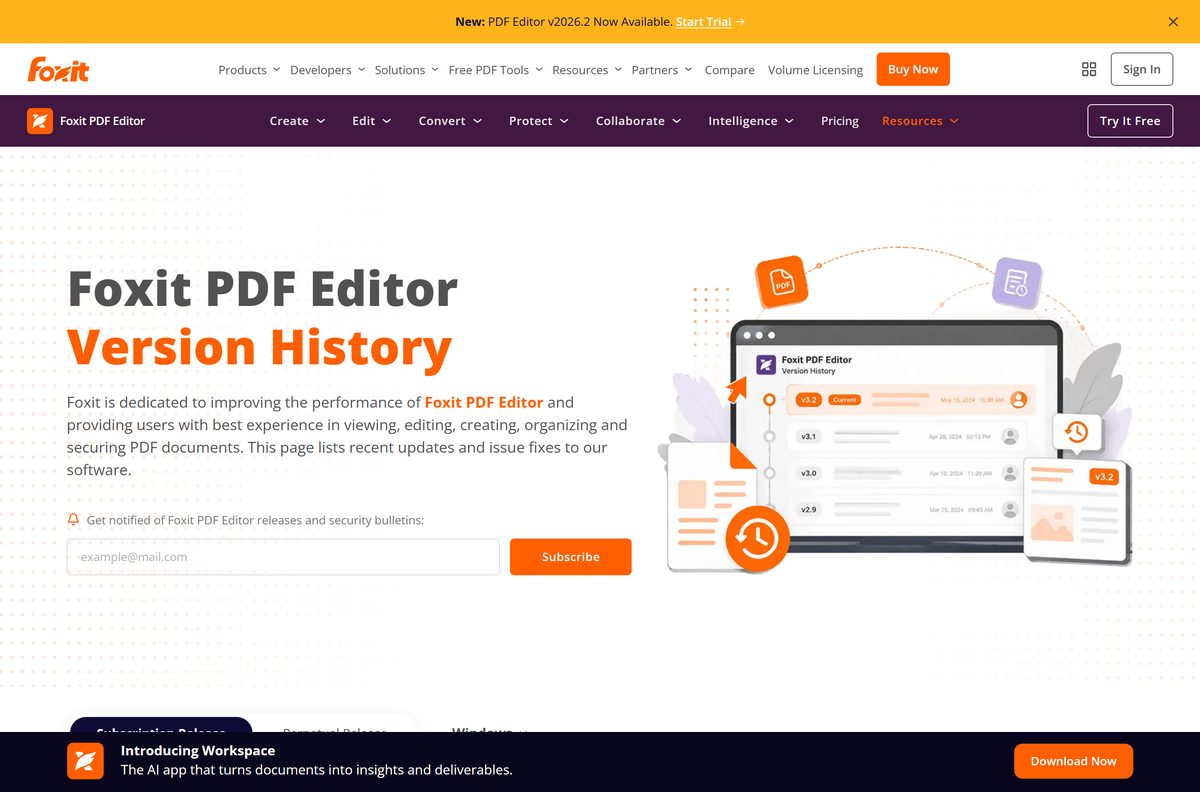Click the "Introducing Workspace" banner title
This screenshot has width=1200, height=792.
pyautogui.click(x=198, y=751)
